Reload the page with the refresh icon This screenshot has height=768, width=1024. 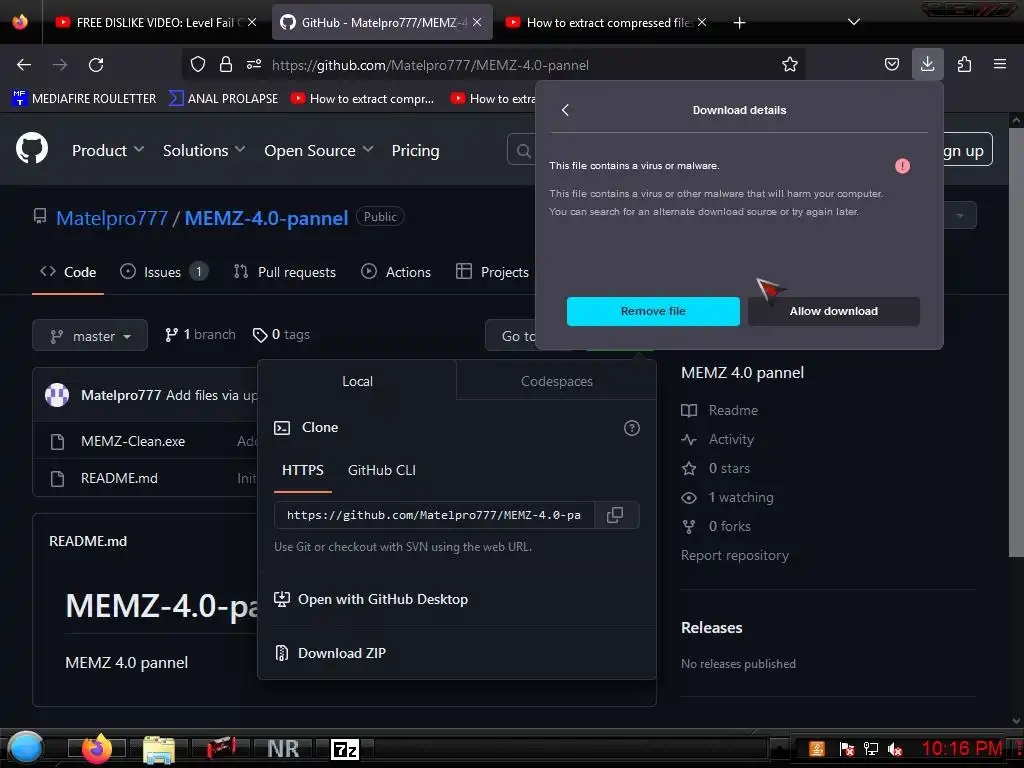click(x=96, y=65)
